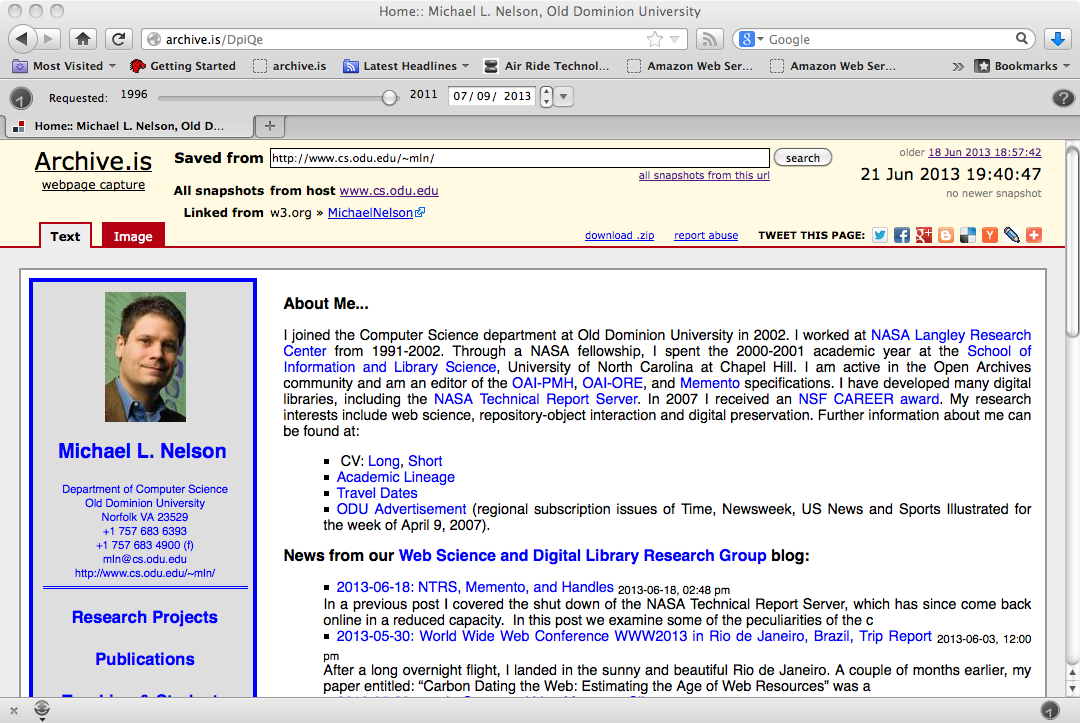Screen dimensions: 1080x723
Task: Click the browser forward arrow
Action: [x=48, y=39]
